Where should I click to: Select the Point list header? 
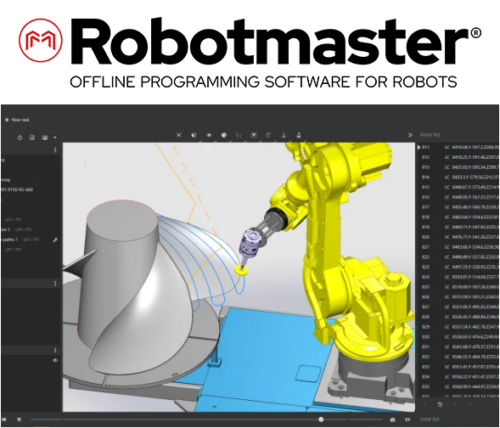click(430, 135)
